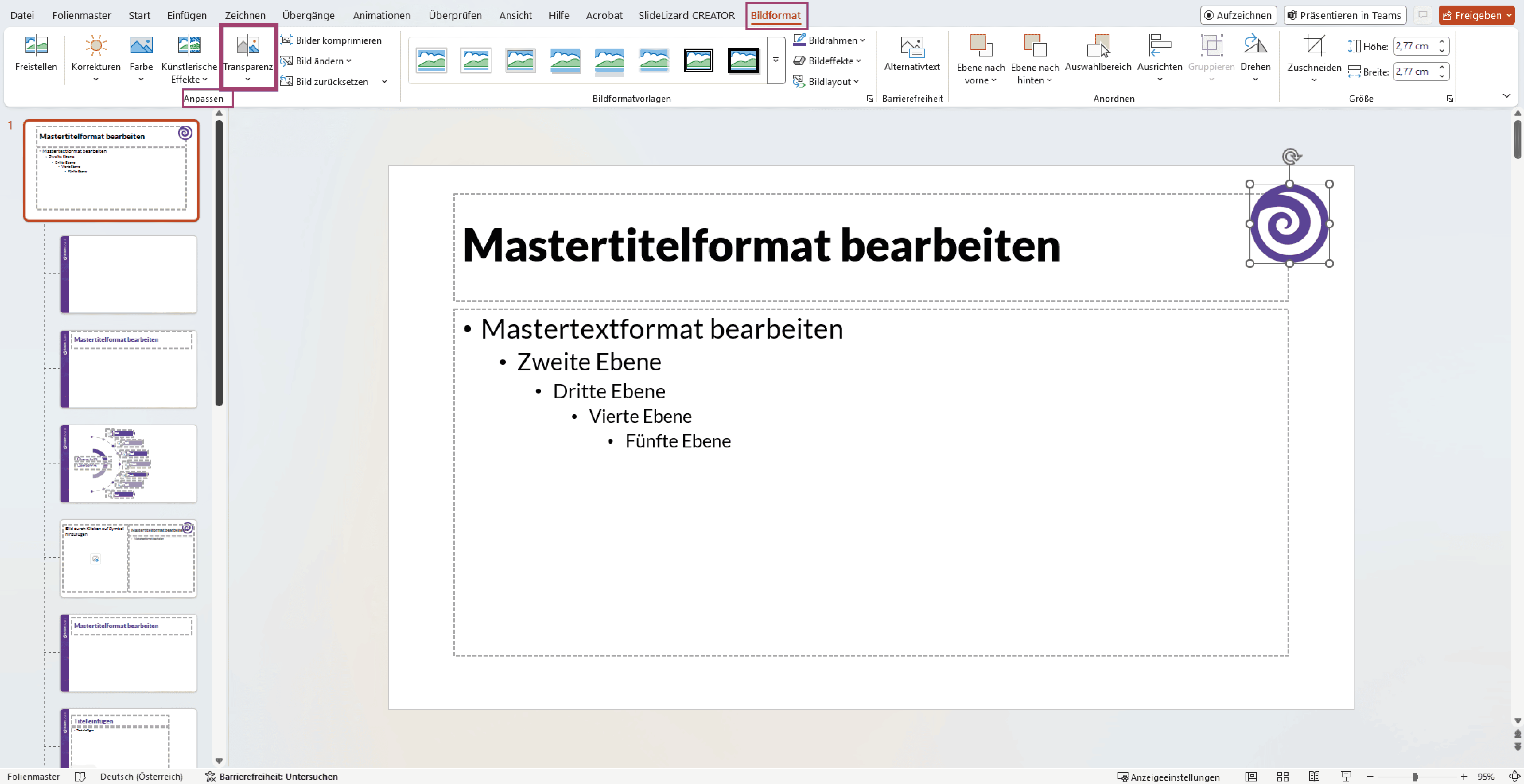
Task: Switch to slide sorter view in status bar
Action: click(x=1283, y=776)
